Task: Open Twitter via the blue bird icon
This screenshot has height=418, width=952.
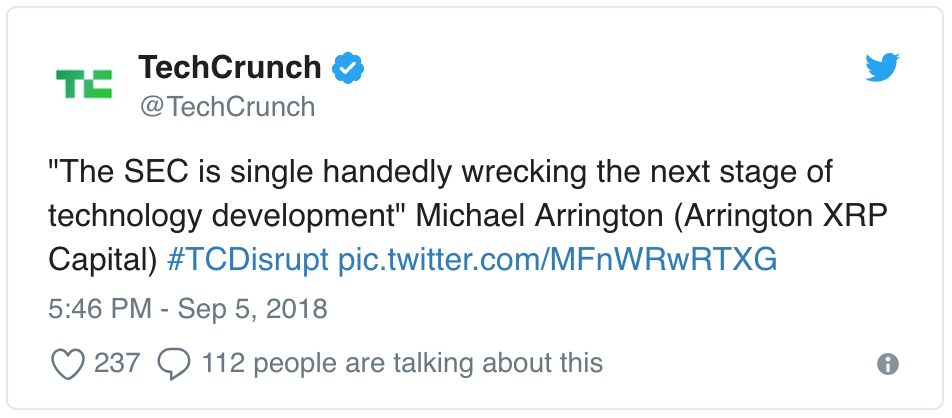Action: click(x=884, y=69)
